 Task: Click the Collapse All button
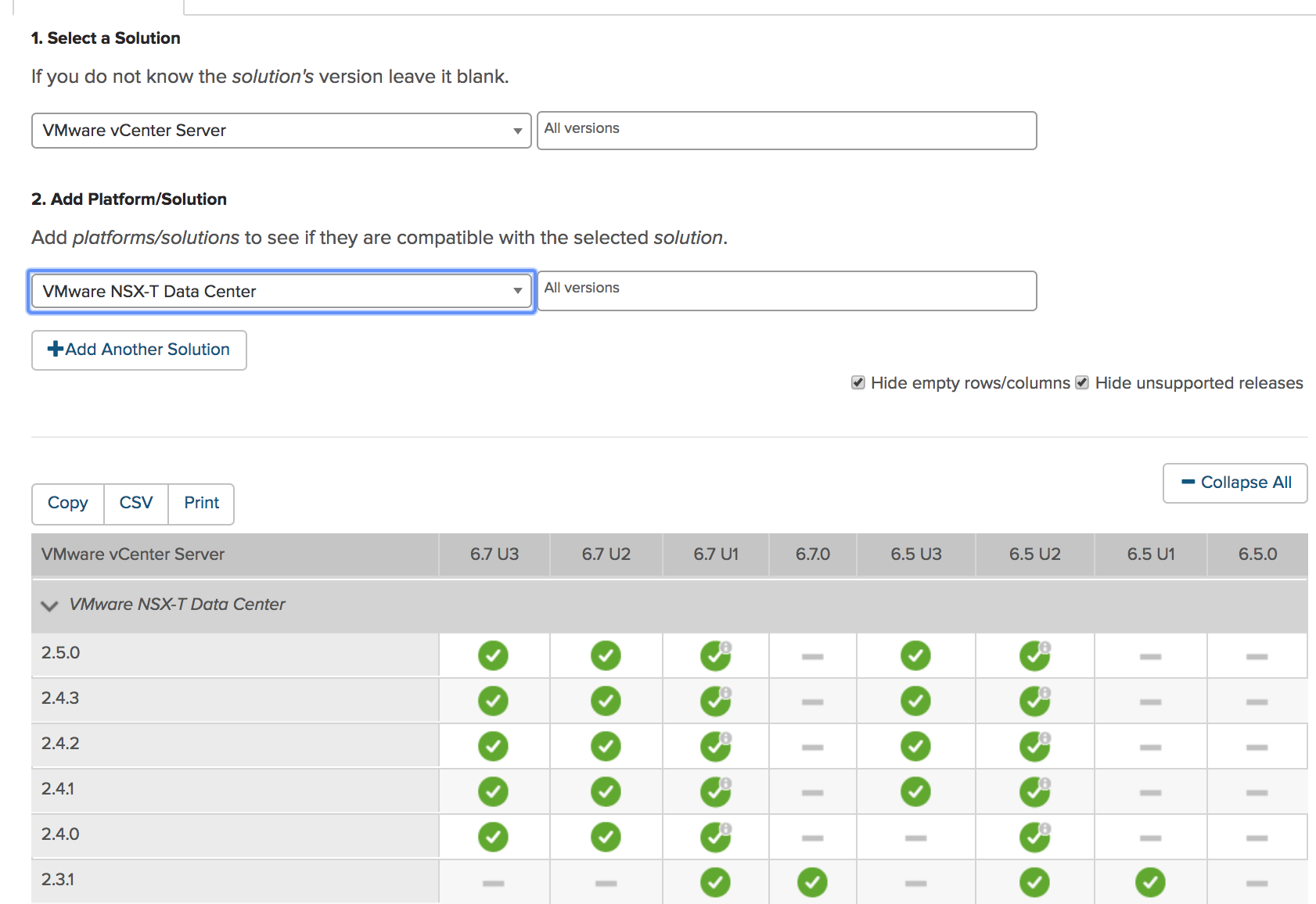tap(1235, 482)
